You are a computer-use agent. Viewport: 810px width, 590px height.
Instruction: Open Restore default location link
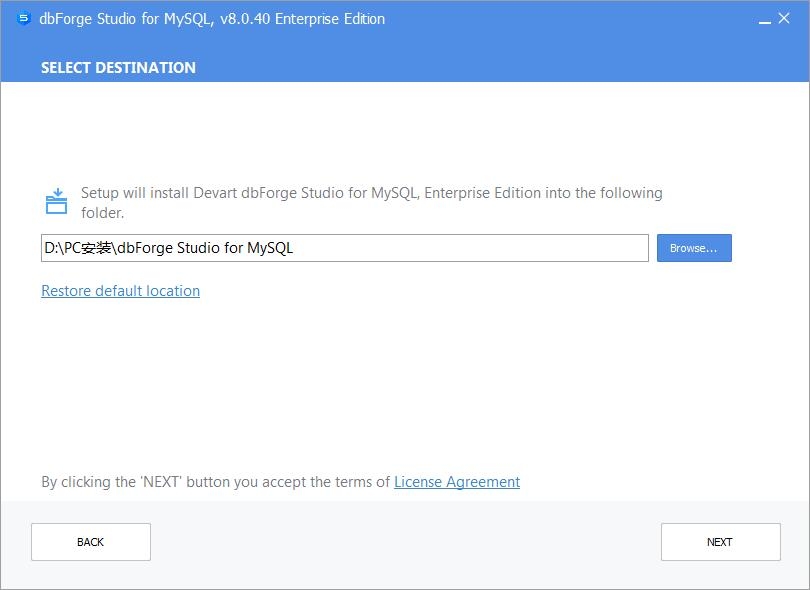120,291
